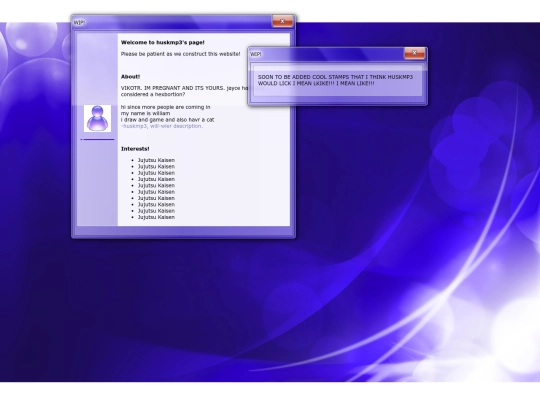Click 'WOULD LICK I MEAN LKIKE!!!' line in popup
This screenshot has height=405, width=540.
[316, 83]
